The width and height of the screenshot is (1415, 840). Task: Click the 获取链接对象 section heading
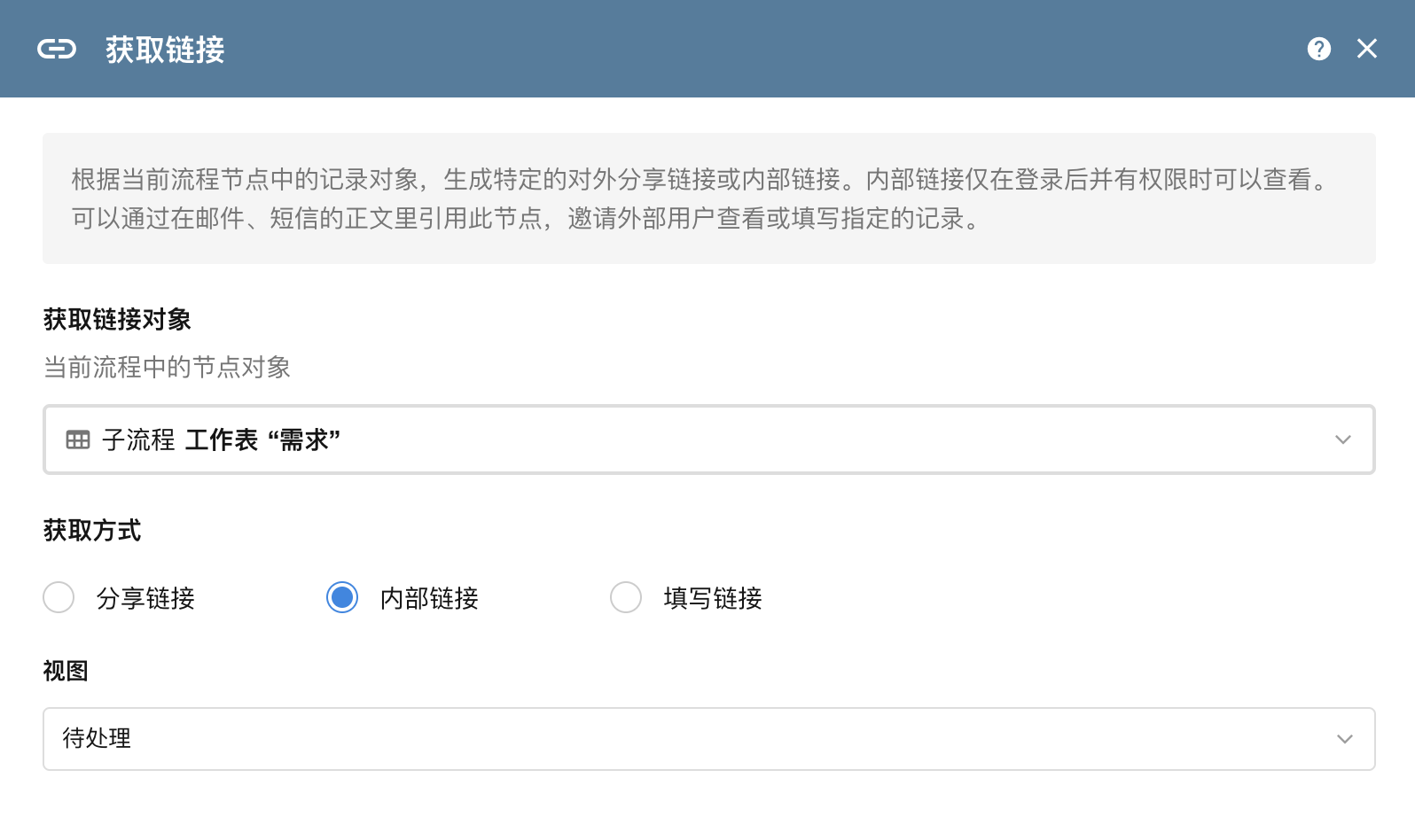117,319
